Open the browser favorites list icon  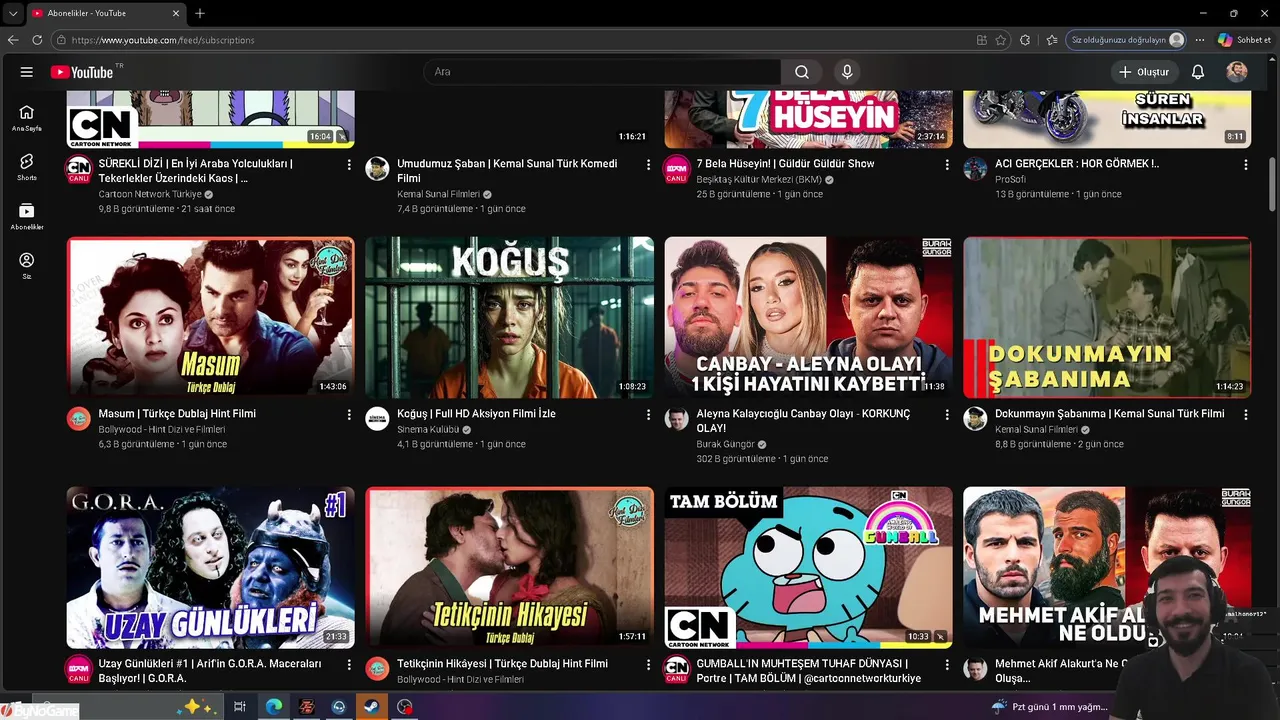point(1051,40)
